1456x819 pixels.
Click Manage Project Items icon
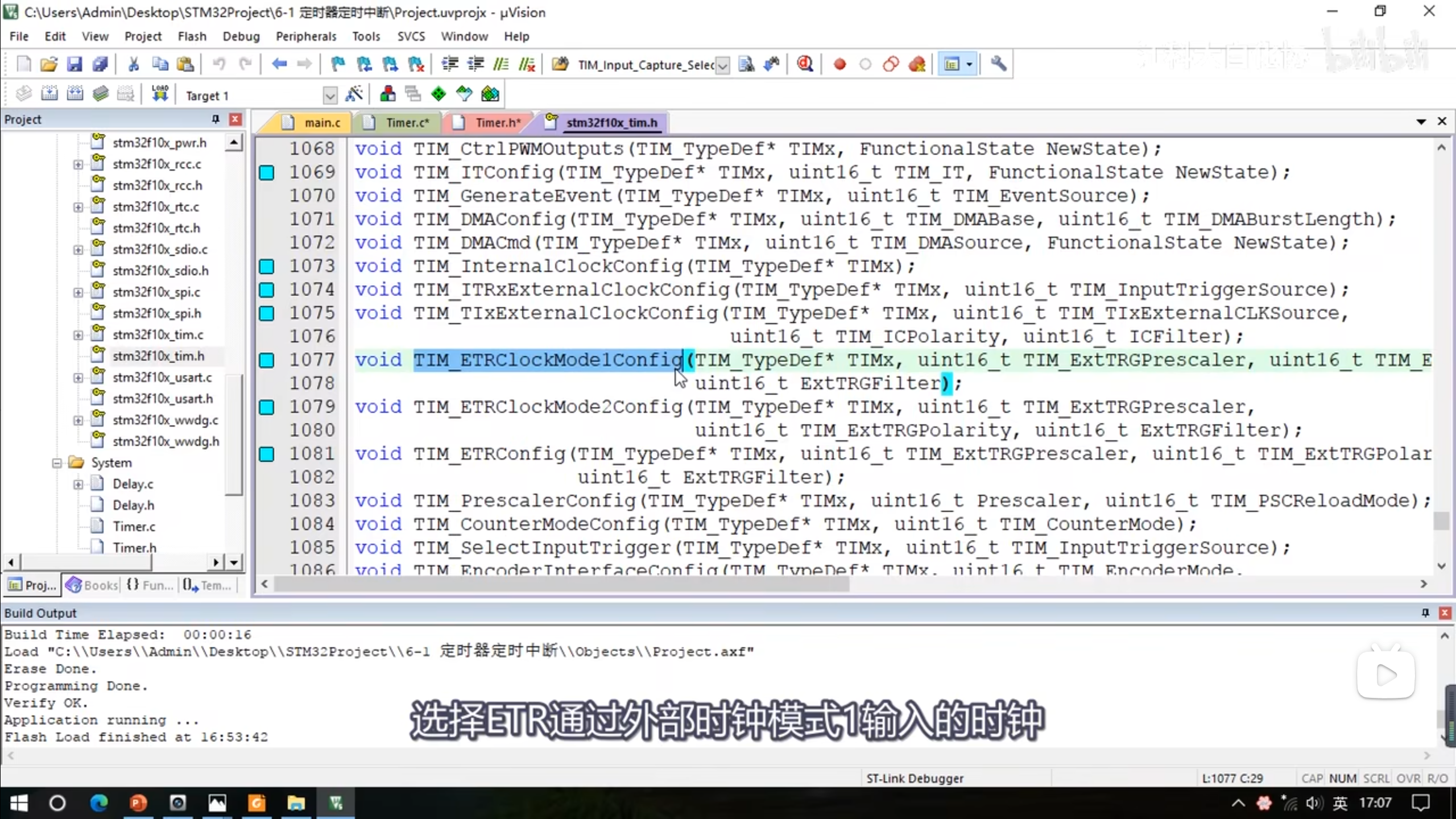pyautogui.click(x=387, y=94)
